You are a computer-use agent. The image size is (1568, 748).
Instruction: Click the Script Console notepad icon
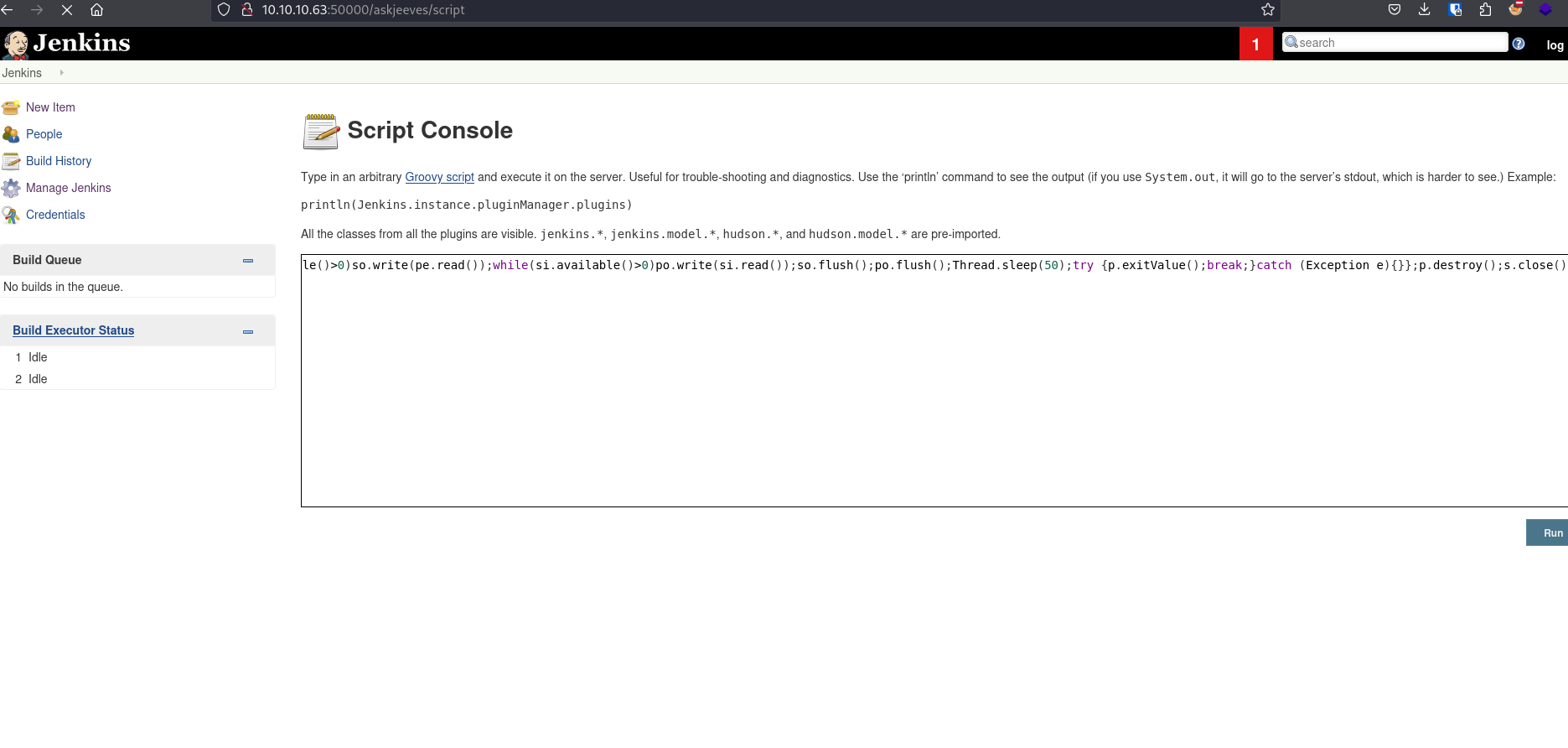(x=321, y=132)
